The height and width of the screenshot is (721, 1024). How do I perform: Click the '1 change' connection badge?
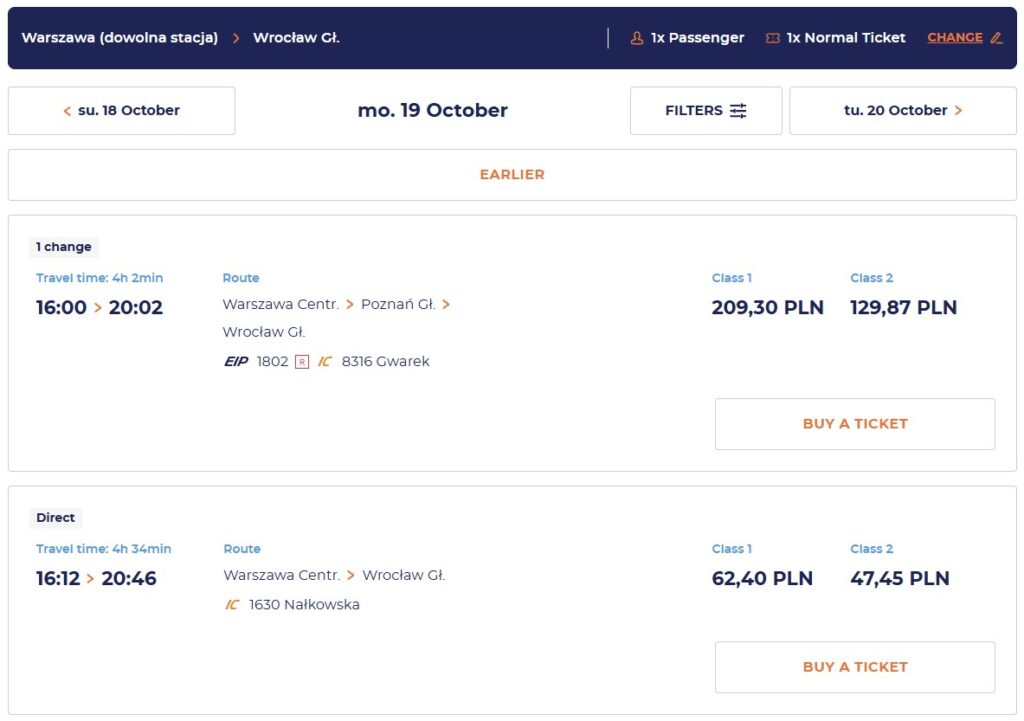(63, 247)
